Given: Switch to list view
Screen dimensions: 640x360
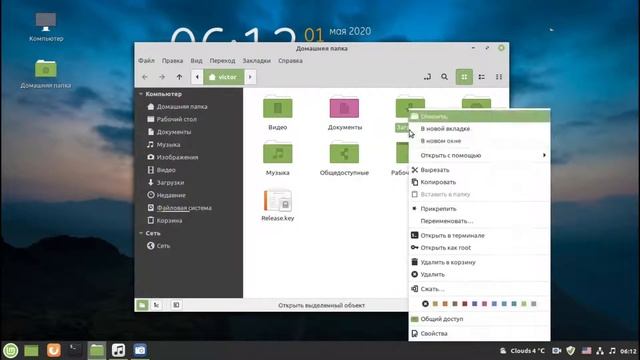Looking at the screenshot, I should [x=482, y=77].
